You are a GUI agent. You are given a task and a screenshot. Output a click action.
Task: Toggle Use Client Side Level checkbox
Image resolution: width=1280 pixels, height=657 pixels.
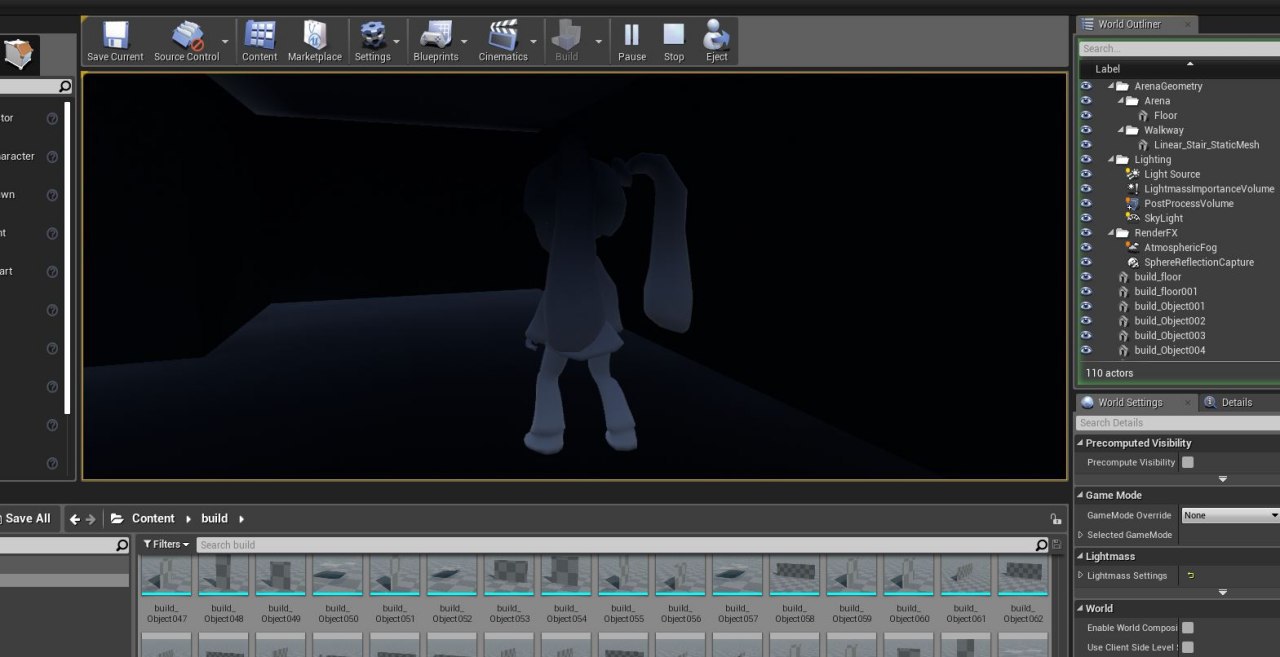tap(1188, 648)
